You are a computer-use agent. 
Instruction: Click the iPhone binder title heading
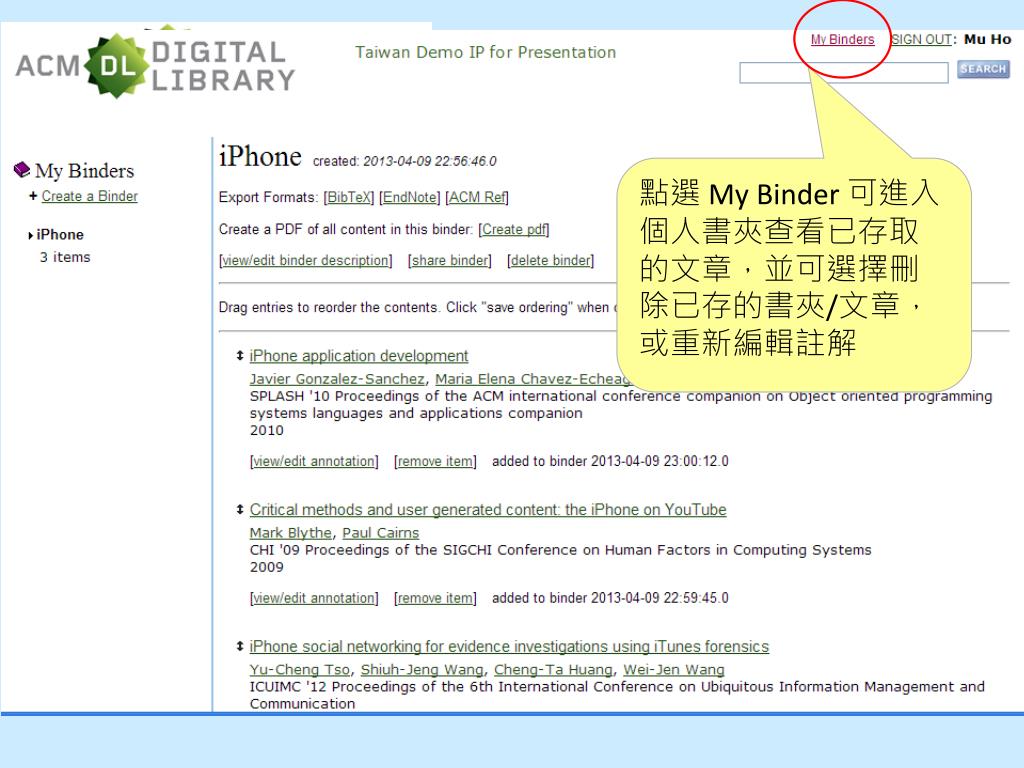[x=260, y=157]
